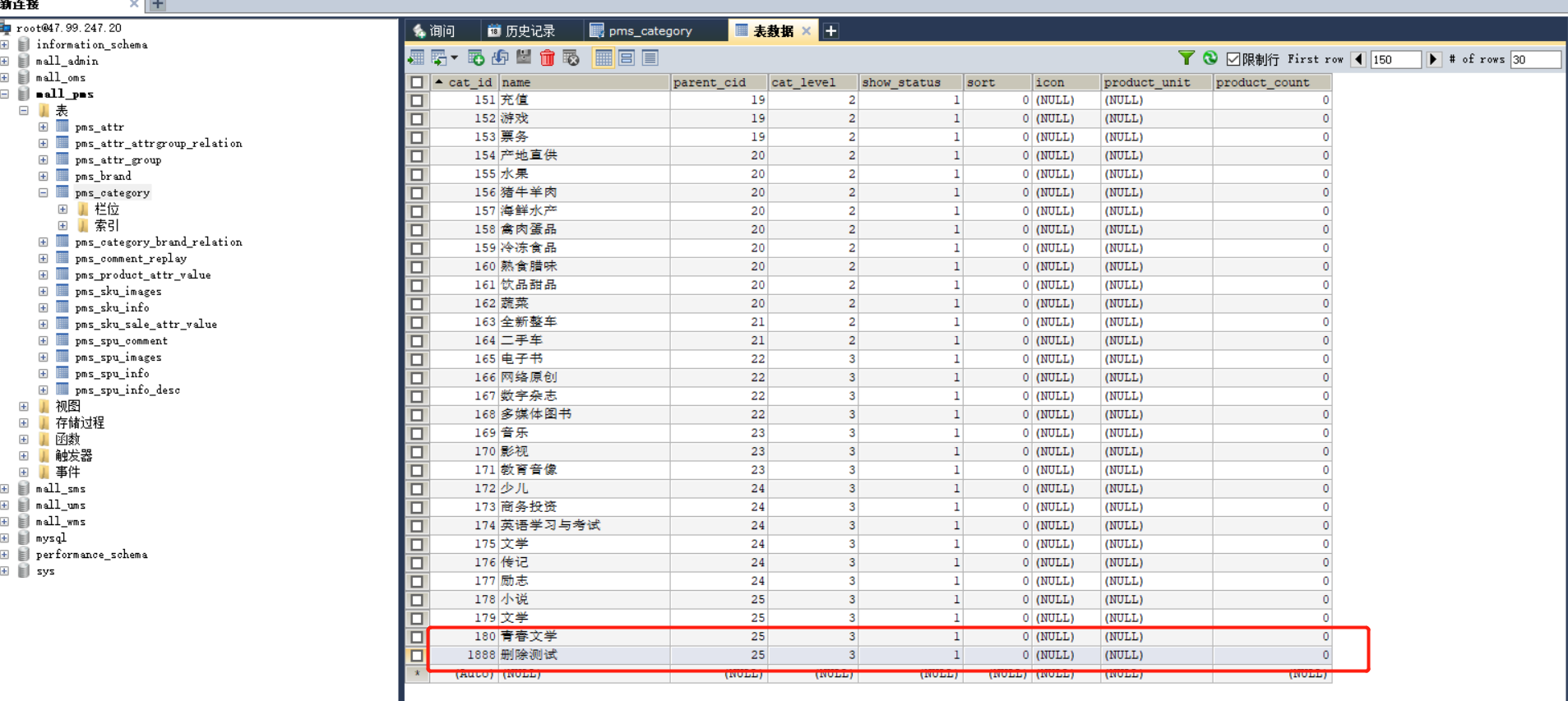Collapse the 表 tables folder
This screenshot has width=1568, height=701.
click(x=24, y=110)
